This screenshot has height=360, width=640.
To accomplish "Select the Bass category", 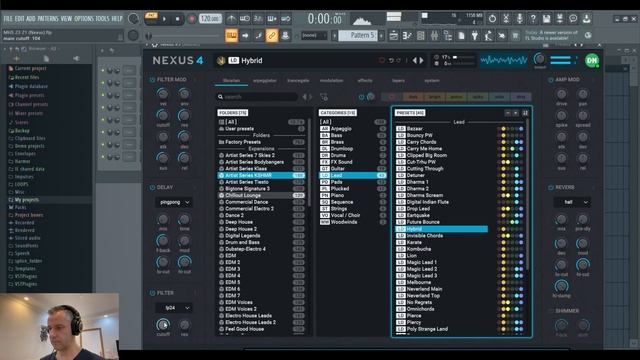I will tap(353, 135).
